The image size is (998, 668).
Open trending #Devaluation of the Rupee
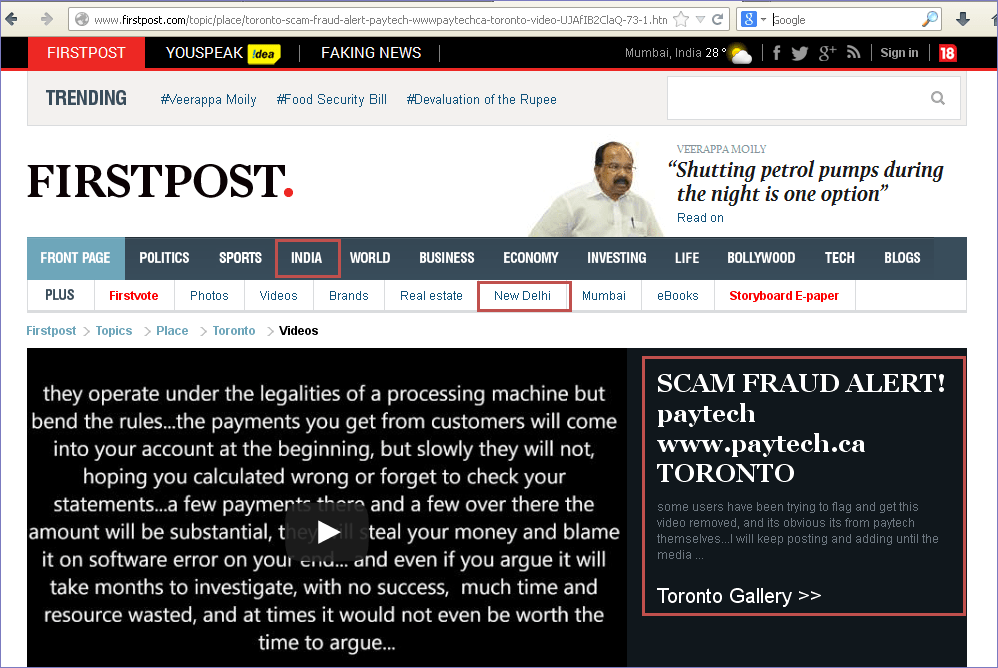pos(481,99)
